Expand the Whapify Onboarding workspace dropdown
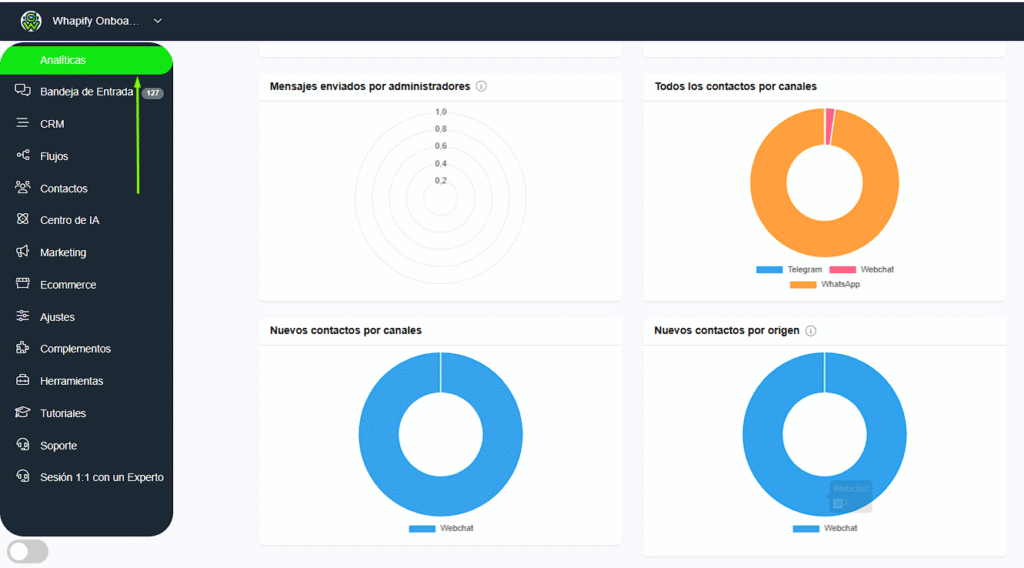The image size is (1024, 568). click(x=158, y=21)
